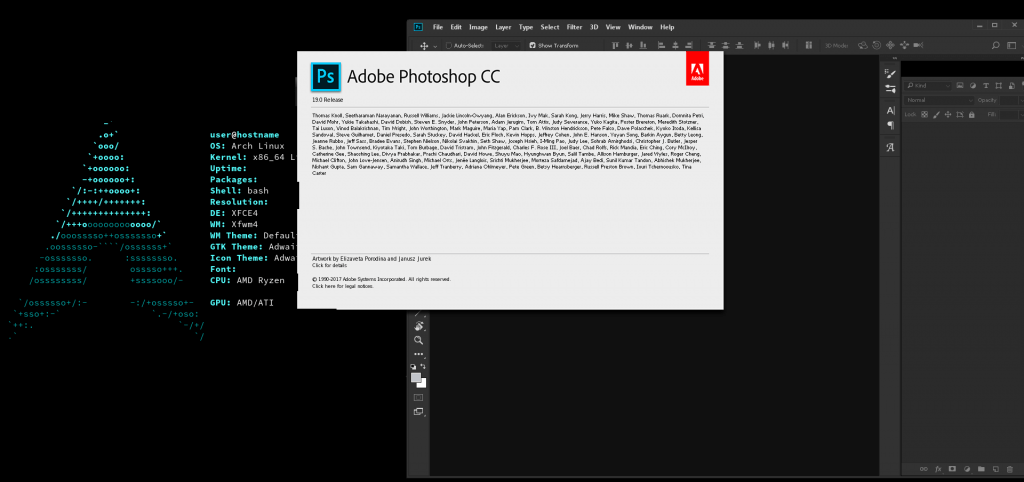Click the Delete layer trash icon
Viewport: 1024px width, 482px height.
[1009, 469]
